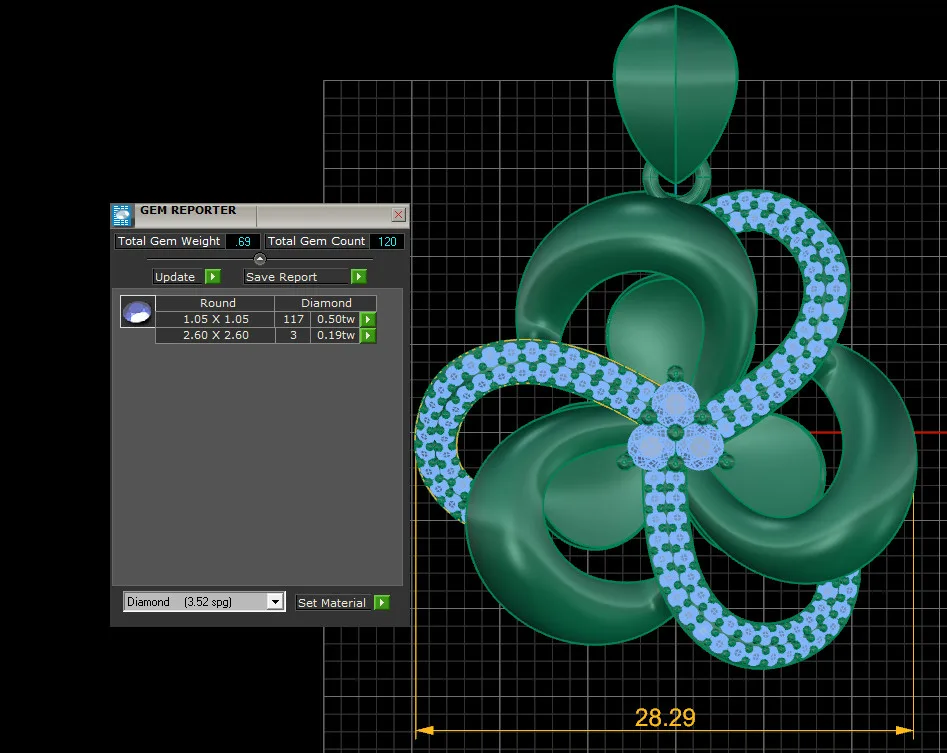Click the 28.29 dimension label

pos(665,717)
